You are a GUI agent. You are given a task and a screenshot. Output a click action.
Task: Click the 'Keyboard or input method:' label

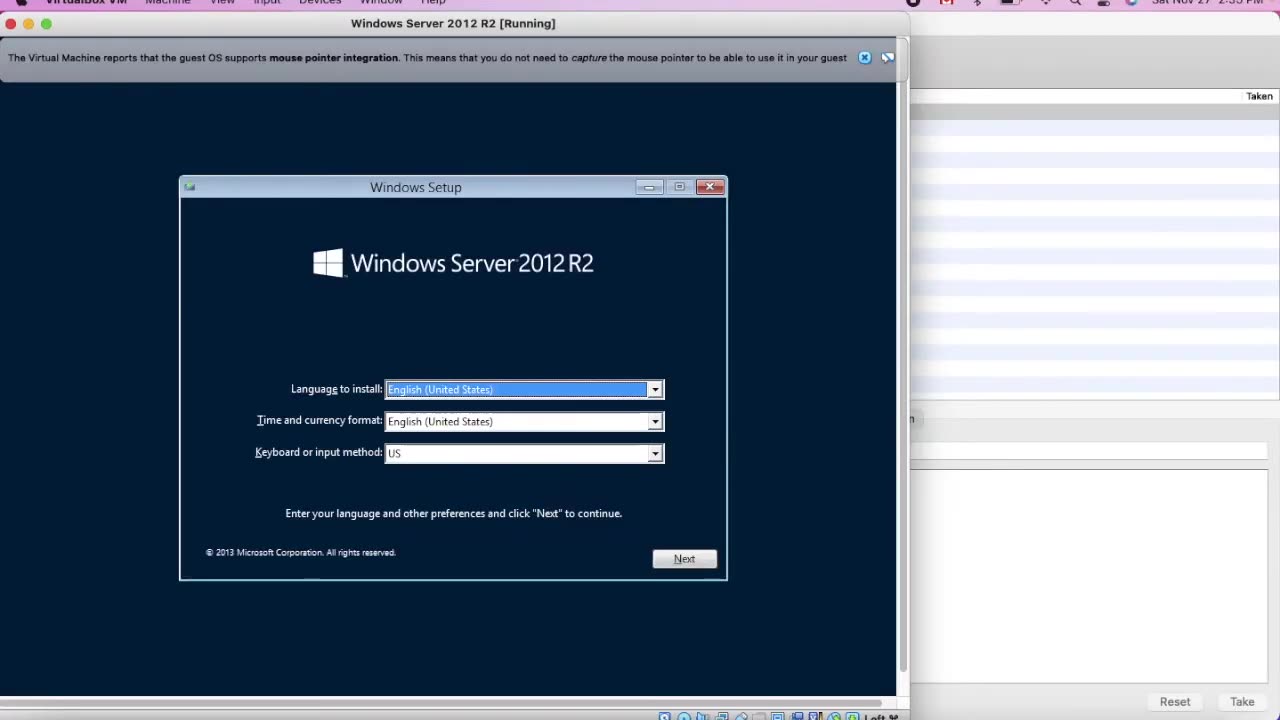pos(319,452)
